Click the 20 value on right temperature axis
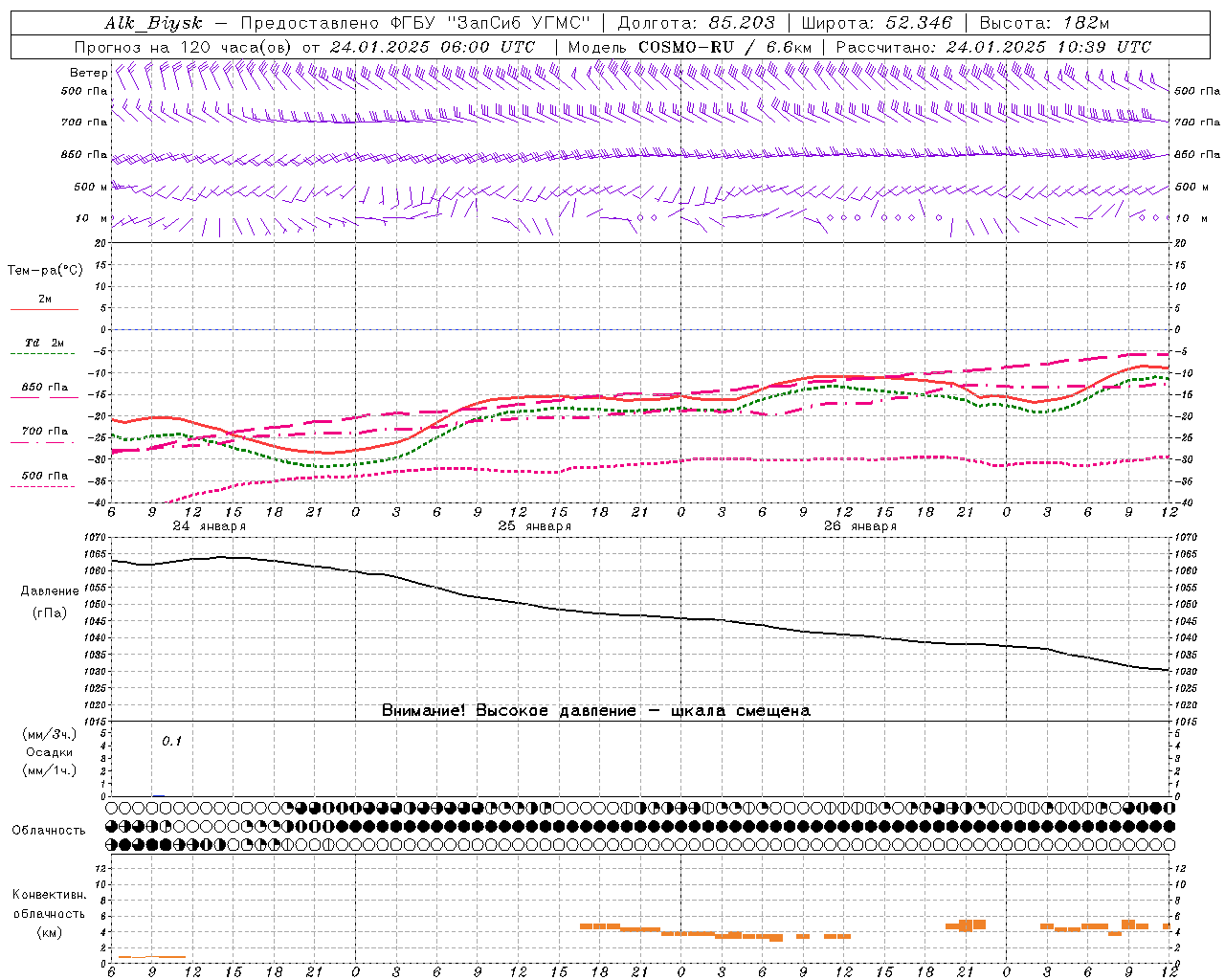The height and width of the screenshot is (980, 1225). pyautogui.click(x=1181, y=244)
